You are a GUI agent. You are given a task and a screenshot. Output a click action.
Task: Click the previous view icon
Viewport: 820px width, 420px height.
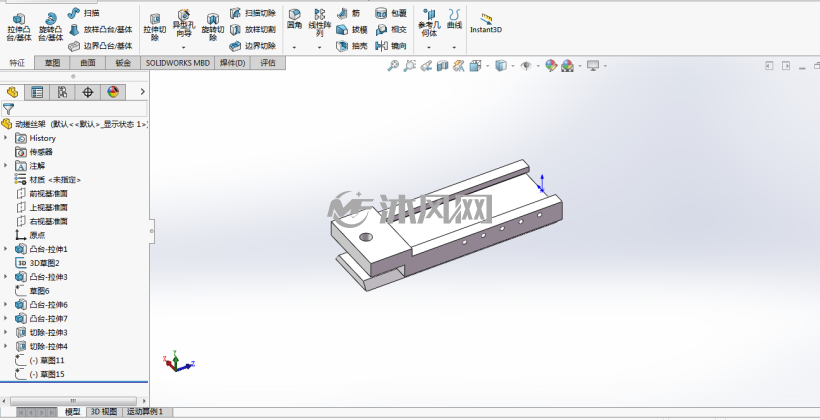[x=426, y=66]
